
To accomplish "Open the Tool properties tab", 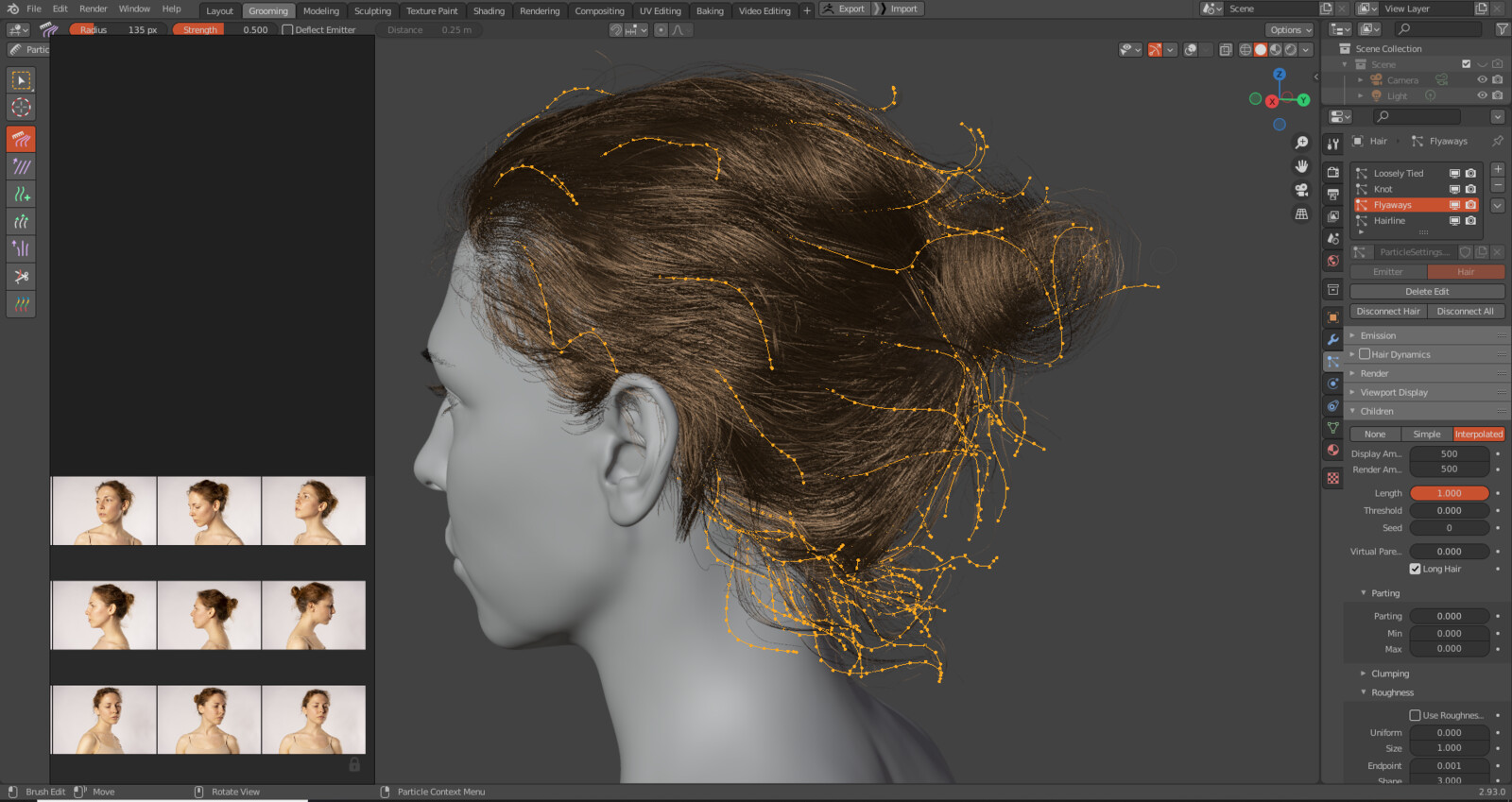I will pyautogui.click(x=1332, y=144).
